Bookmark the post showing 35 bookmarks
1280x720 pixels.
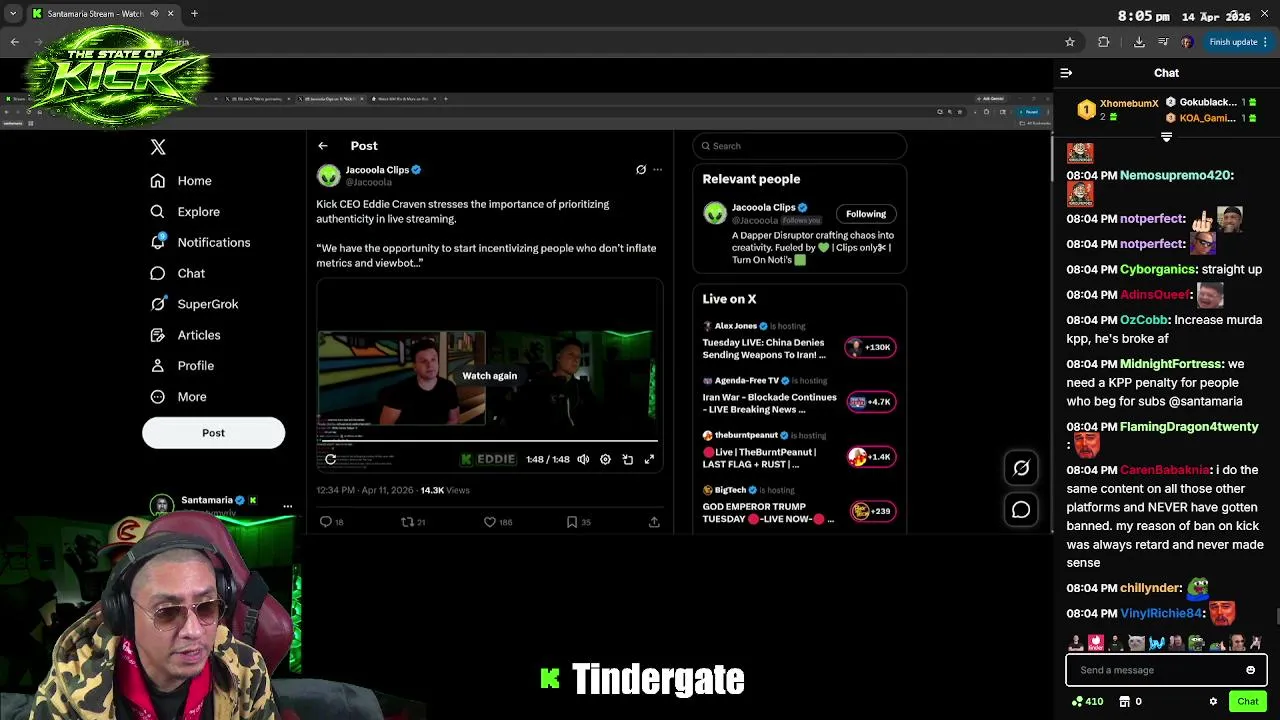572,522
